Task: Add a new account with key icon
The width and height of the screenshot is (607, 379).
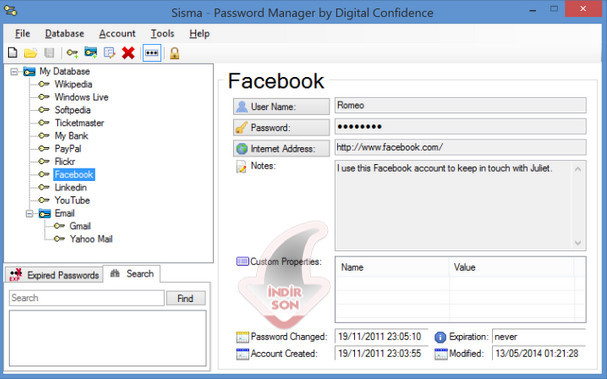Action: tap(72, 53)
